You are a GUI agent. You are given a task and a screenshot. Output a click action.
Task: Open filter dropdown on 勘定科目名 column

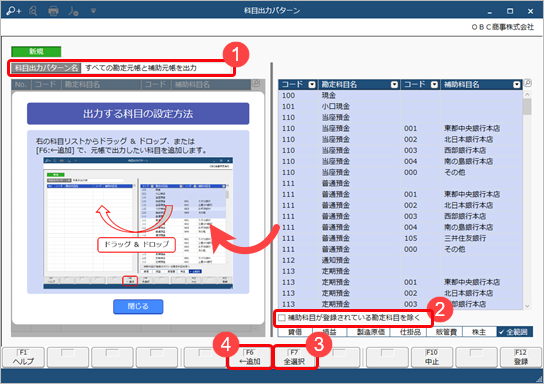point(394,85)
